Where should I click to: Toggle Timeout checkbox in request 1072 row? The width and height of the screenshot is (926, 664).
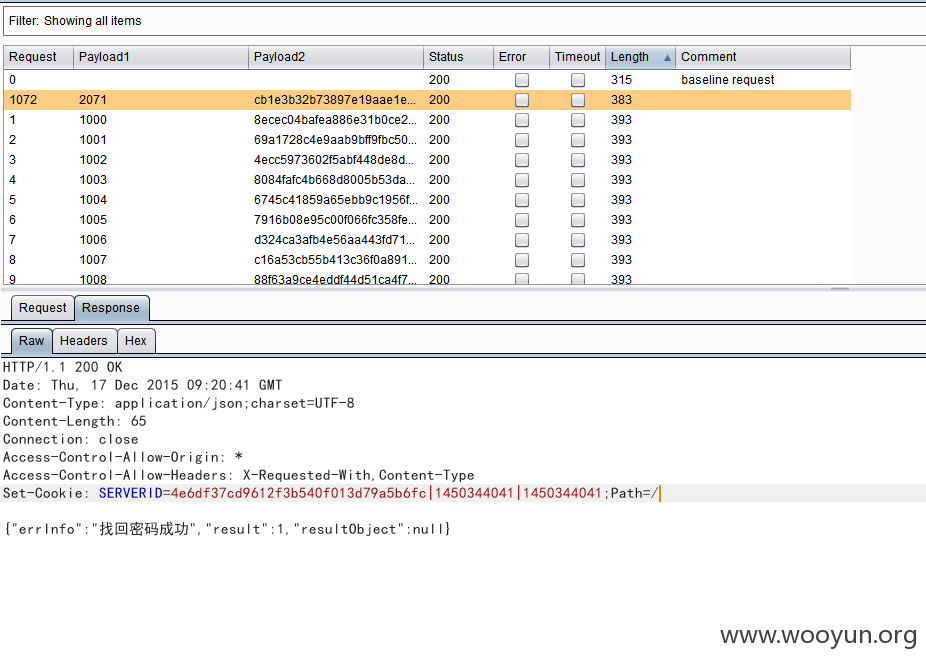578,100
